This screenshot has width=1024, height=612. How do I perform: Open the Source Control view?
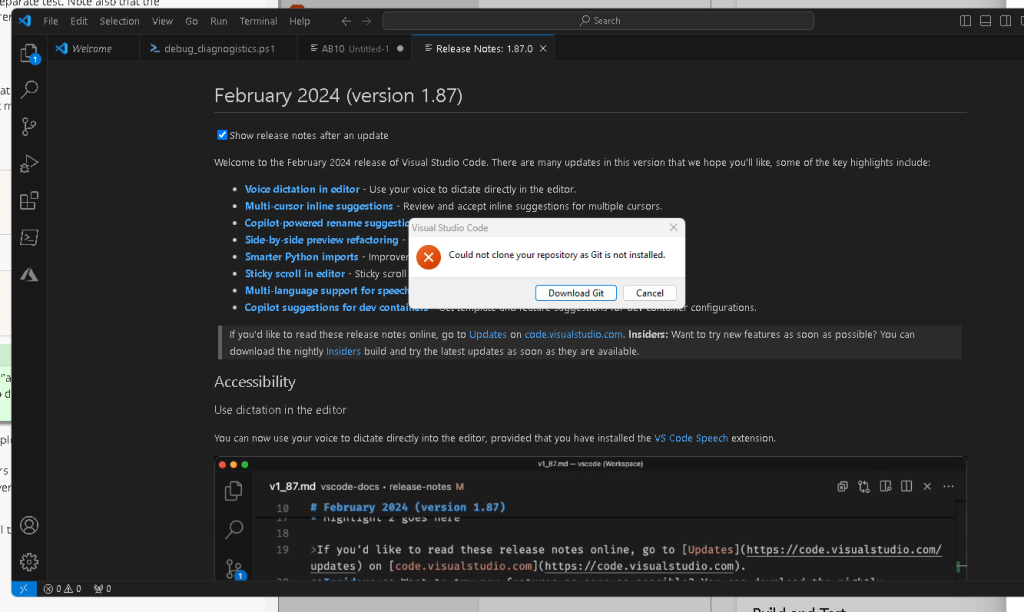(29, 126)
